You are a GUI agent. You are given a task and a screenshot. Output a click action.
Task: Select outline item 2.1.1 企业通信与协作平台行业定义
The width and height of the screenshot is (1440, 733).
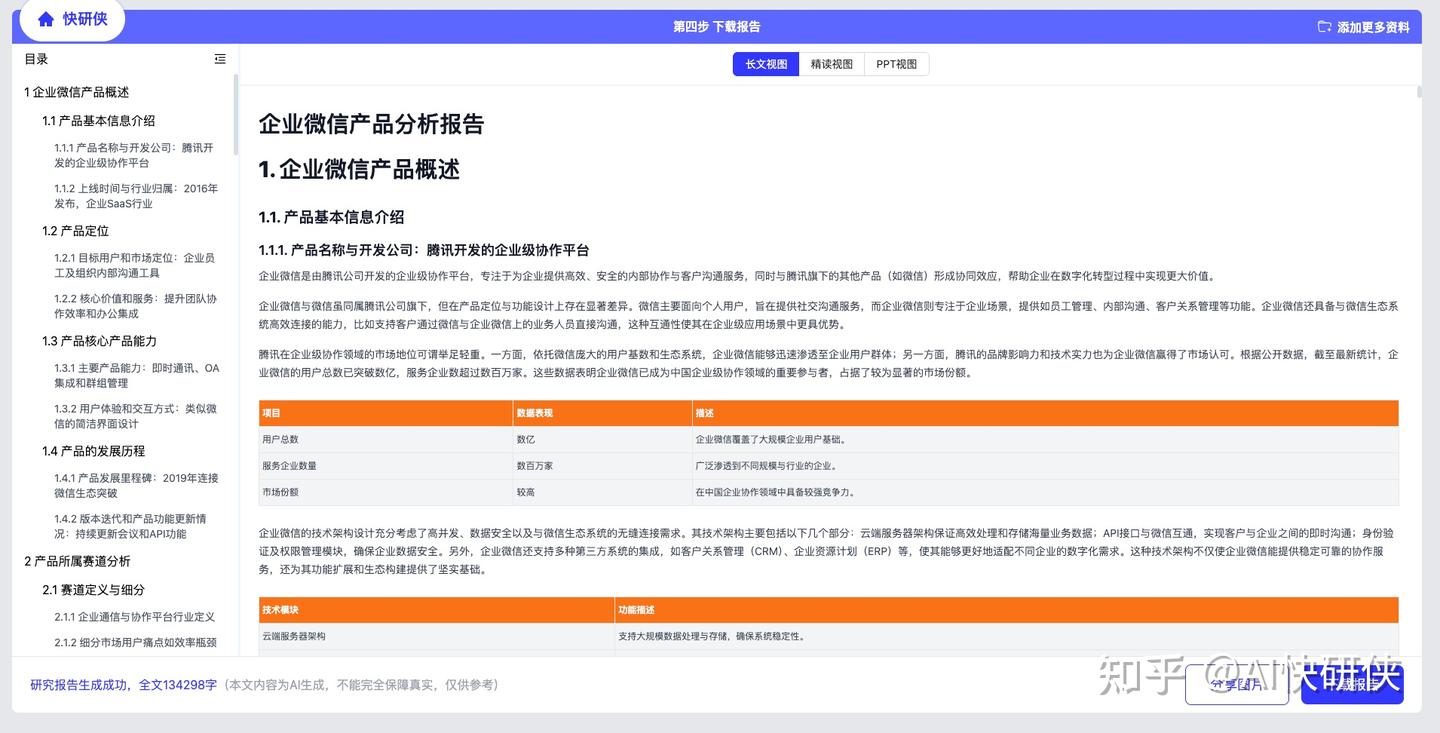134,617
